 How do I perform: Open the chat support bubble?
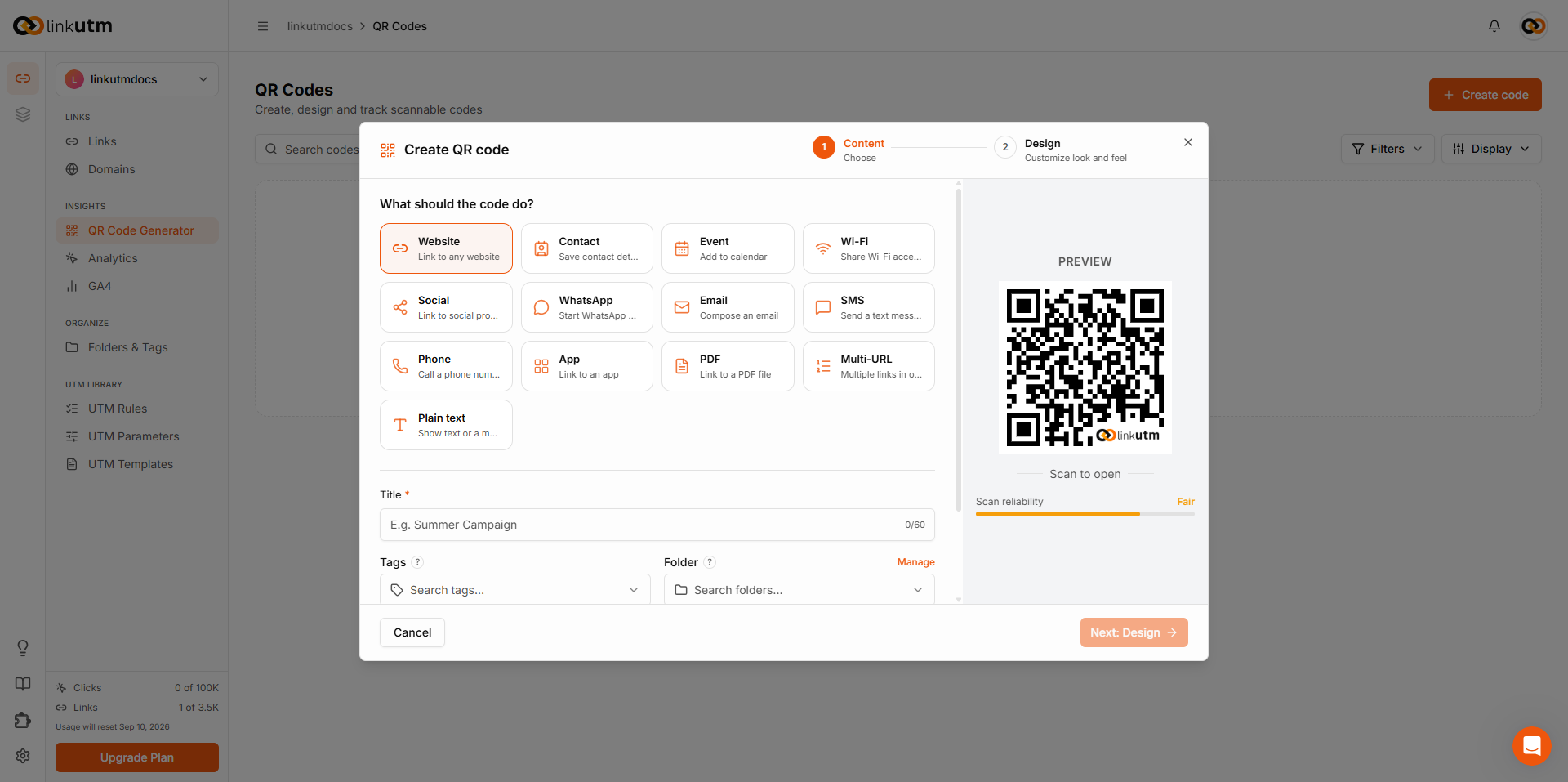tap(1532, 746)
